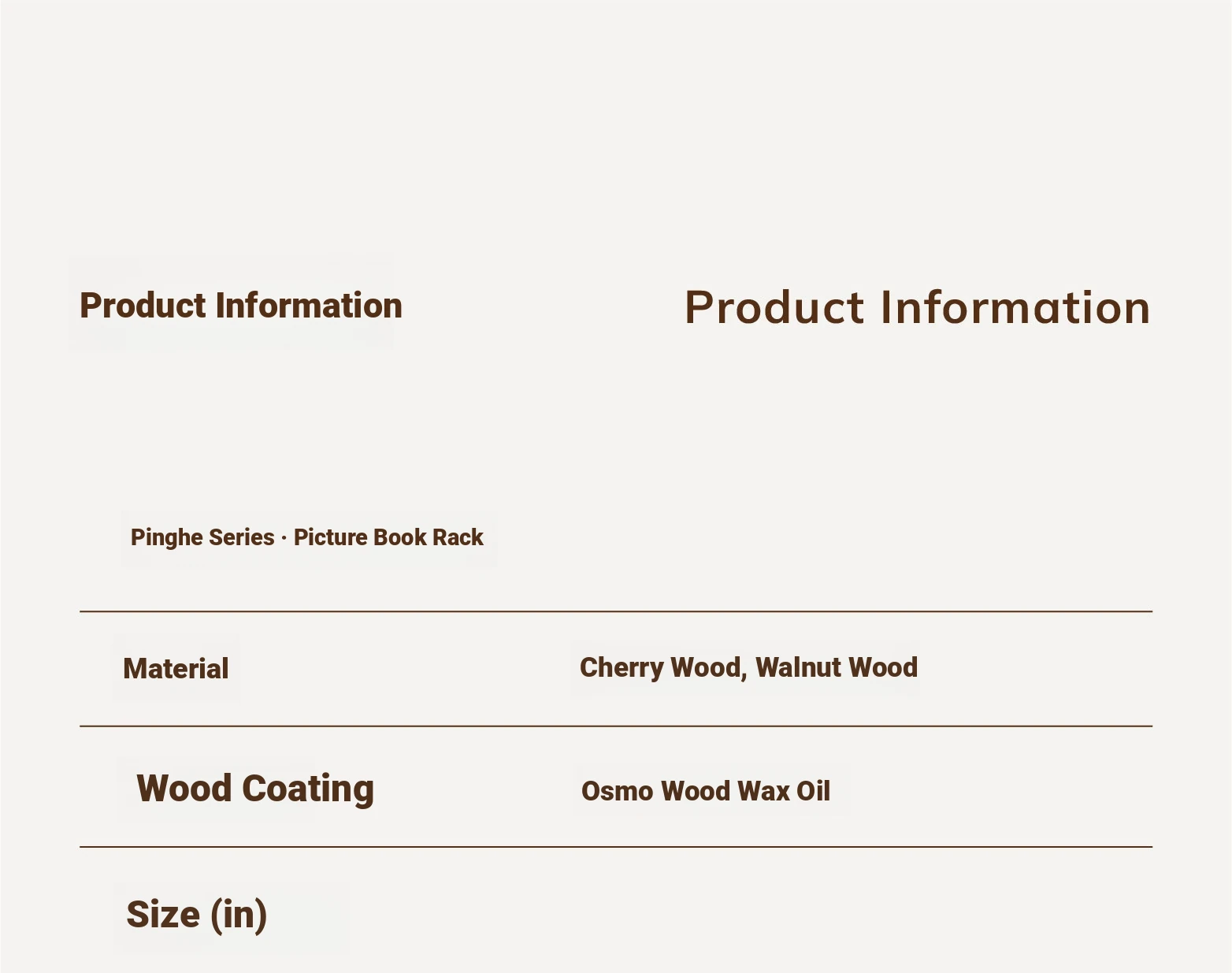Viewport: 1232px width, 973px height.
Task: Click the "Material" row label
Action: tap(176, 668)
